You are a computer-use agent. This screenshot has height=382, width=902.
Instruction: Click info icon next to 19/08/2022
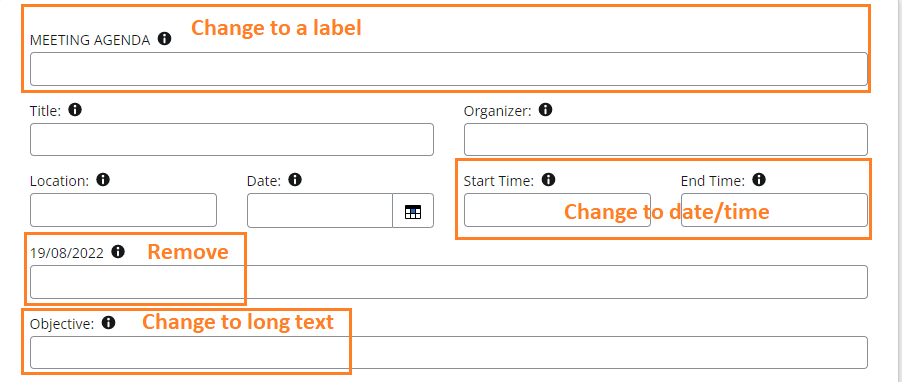[118, 251]
